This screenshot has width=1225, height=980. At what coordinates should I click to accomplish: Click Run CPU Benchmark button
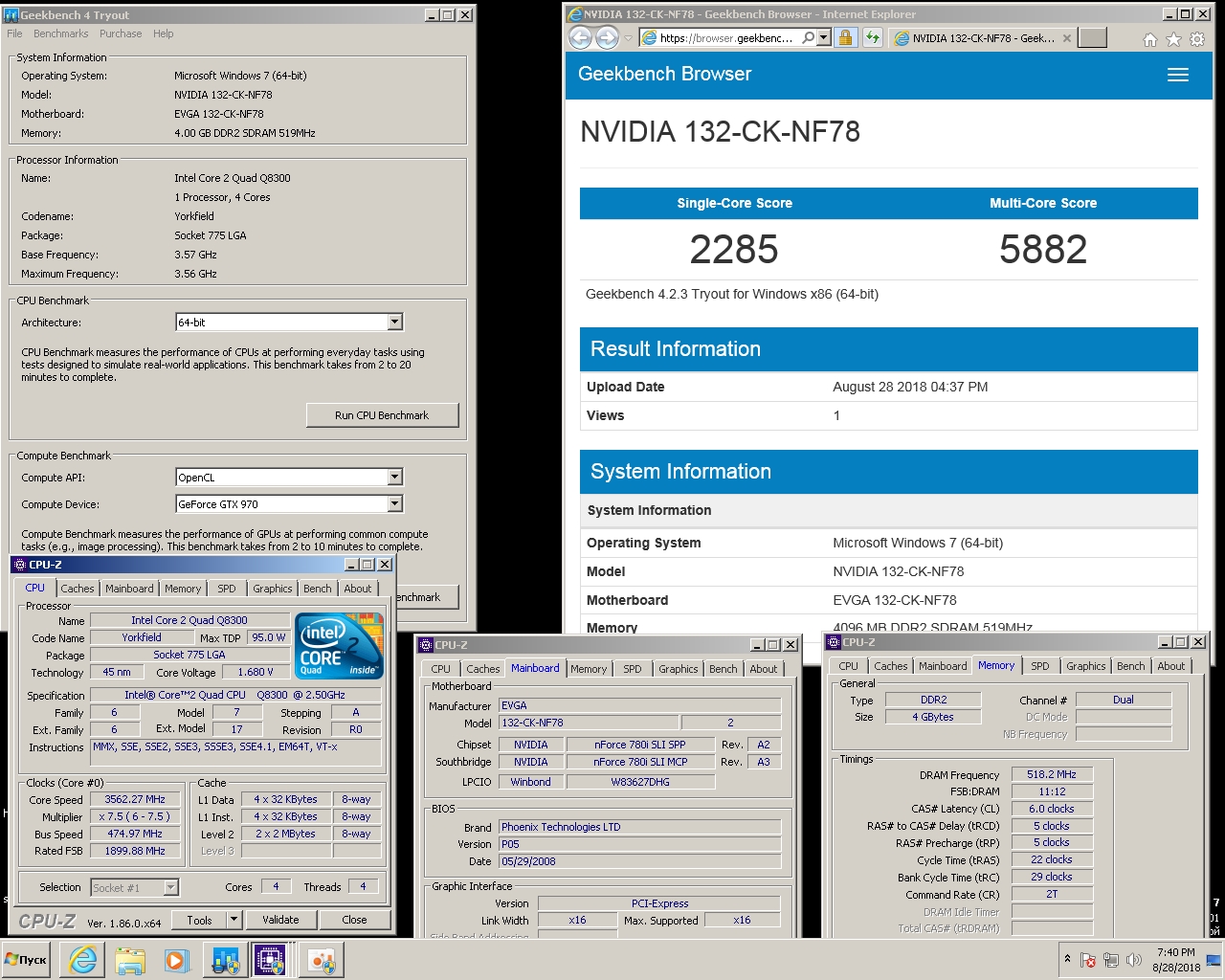click(x=382, y=415)
